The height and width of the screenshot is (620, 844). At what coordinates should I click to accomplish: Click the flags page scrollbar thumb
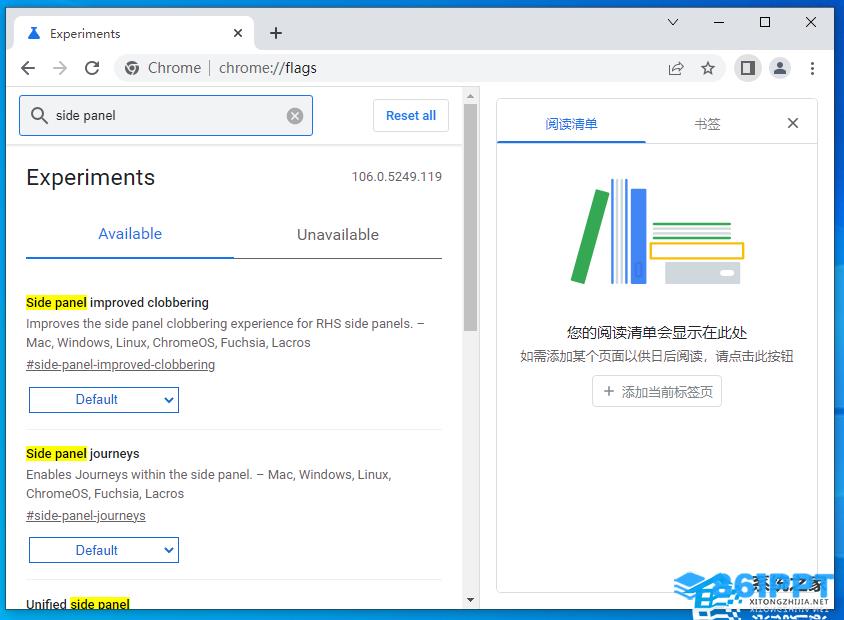[x=470, y=217]
